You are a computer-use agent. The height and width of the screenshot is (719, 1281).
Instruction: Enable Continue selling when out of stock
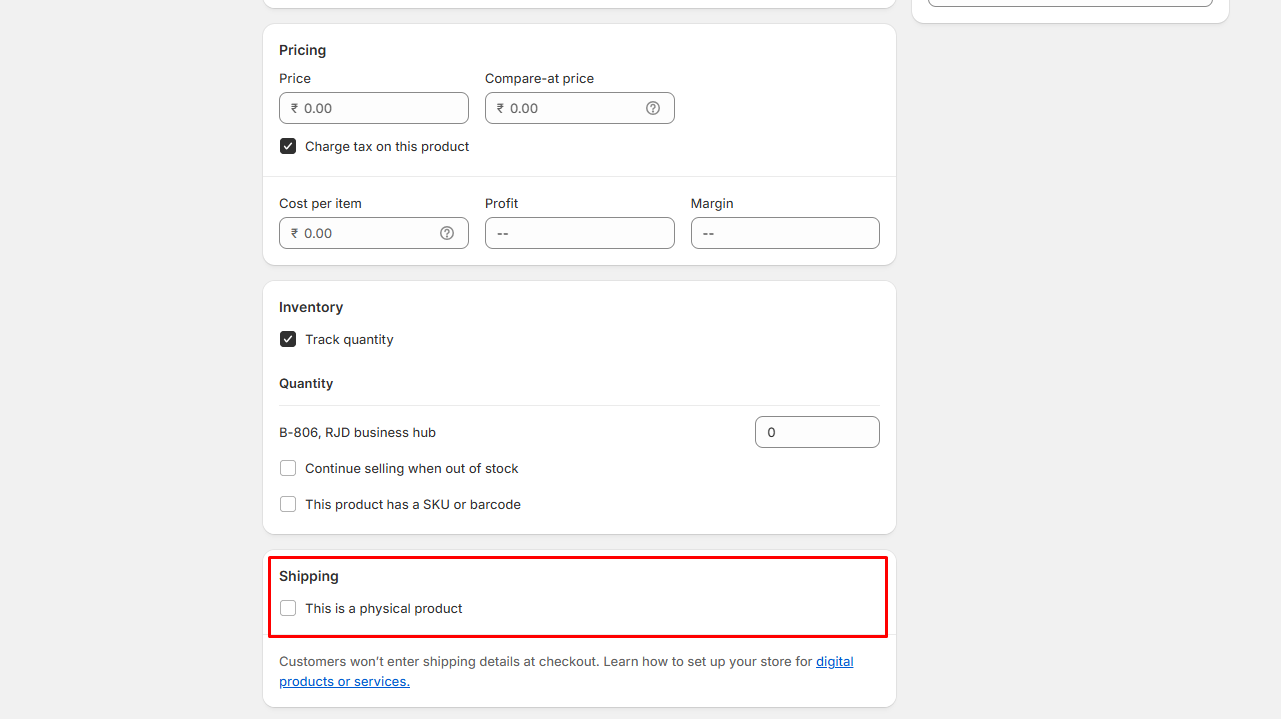tap(288, 468)
